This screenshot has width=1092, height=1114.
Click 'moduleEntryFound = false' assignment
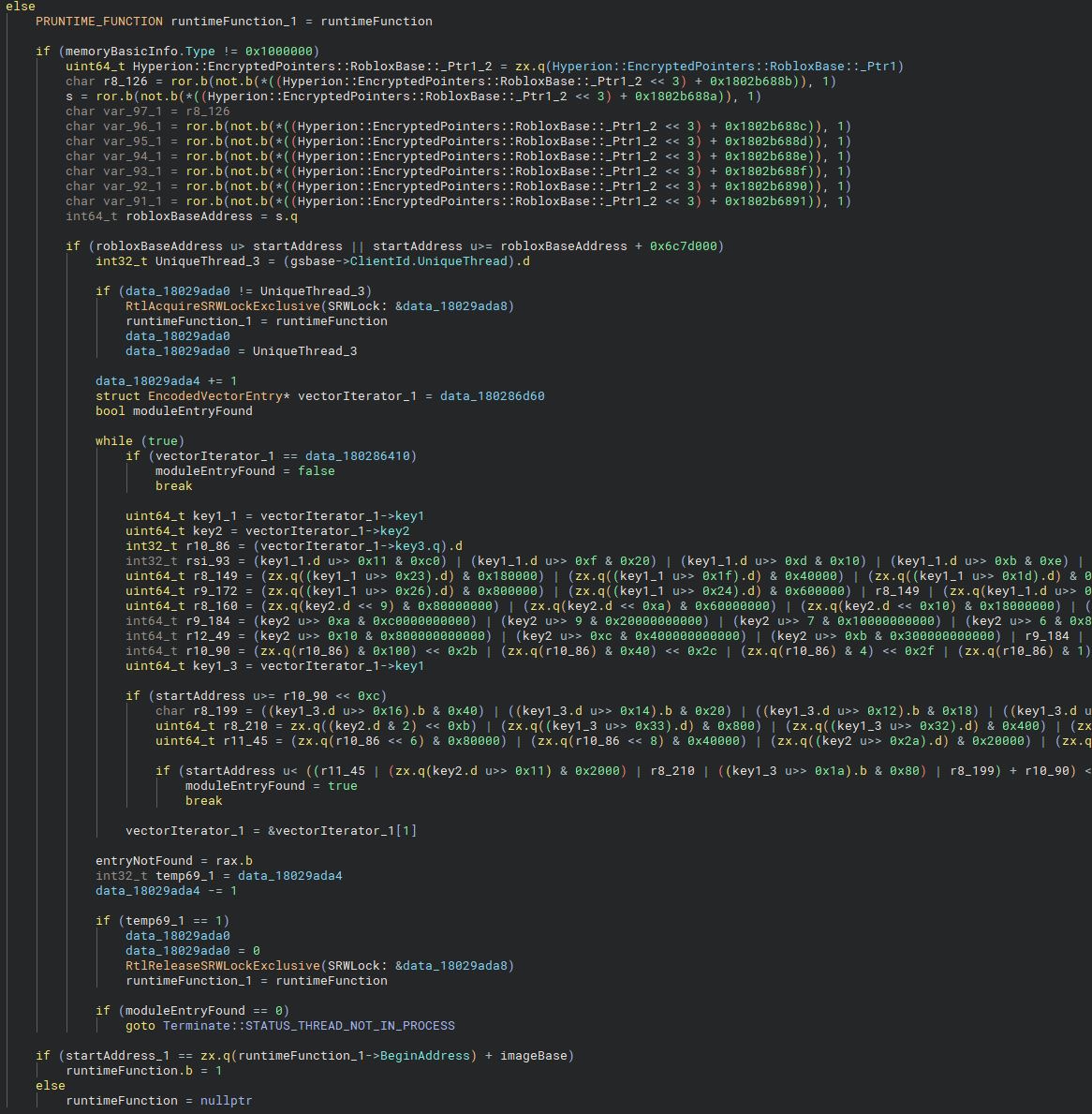point(245,471)
